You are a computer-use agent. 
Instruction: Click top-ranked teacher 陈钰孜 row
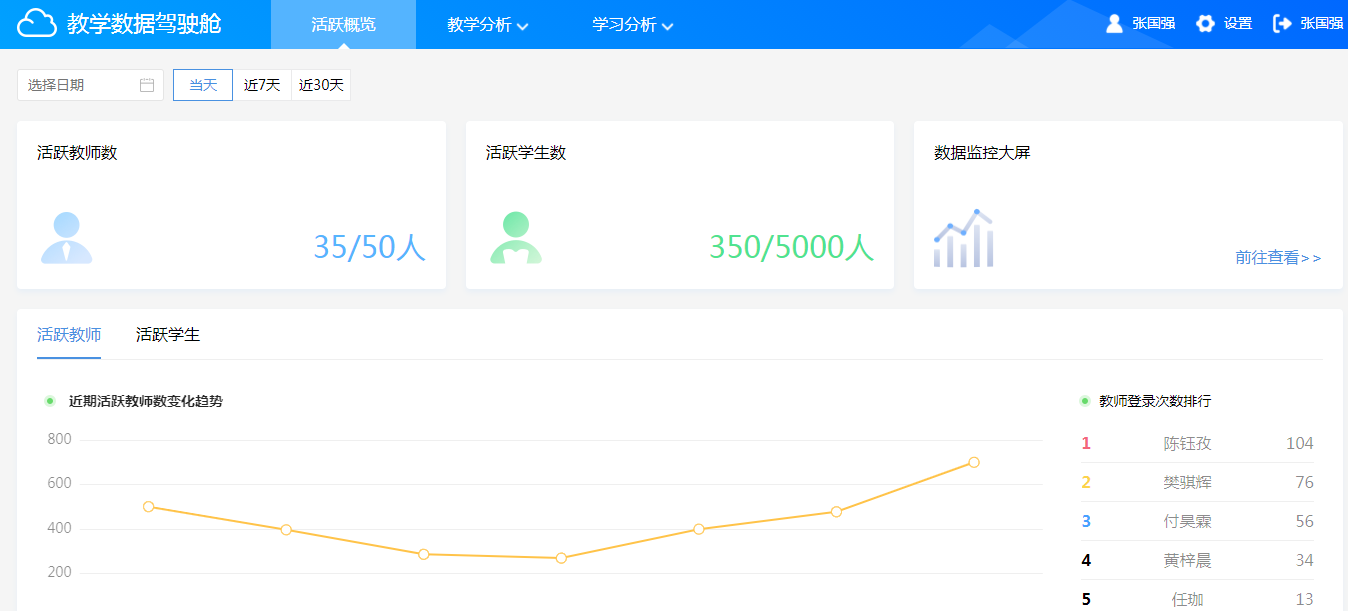pyautogui.click(x=1197, y=444)
